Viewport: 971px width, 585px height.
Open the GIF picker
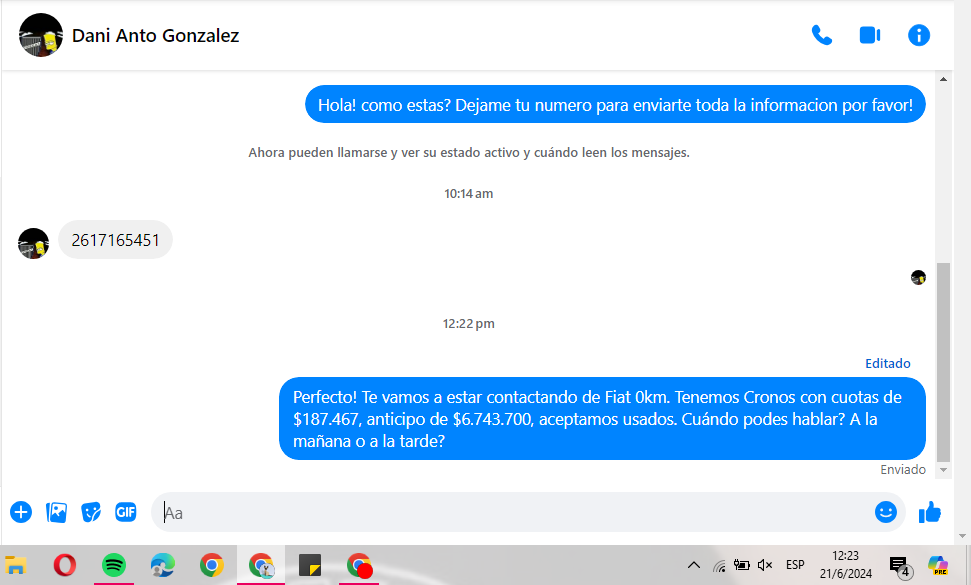tap(125, 512)
